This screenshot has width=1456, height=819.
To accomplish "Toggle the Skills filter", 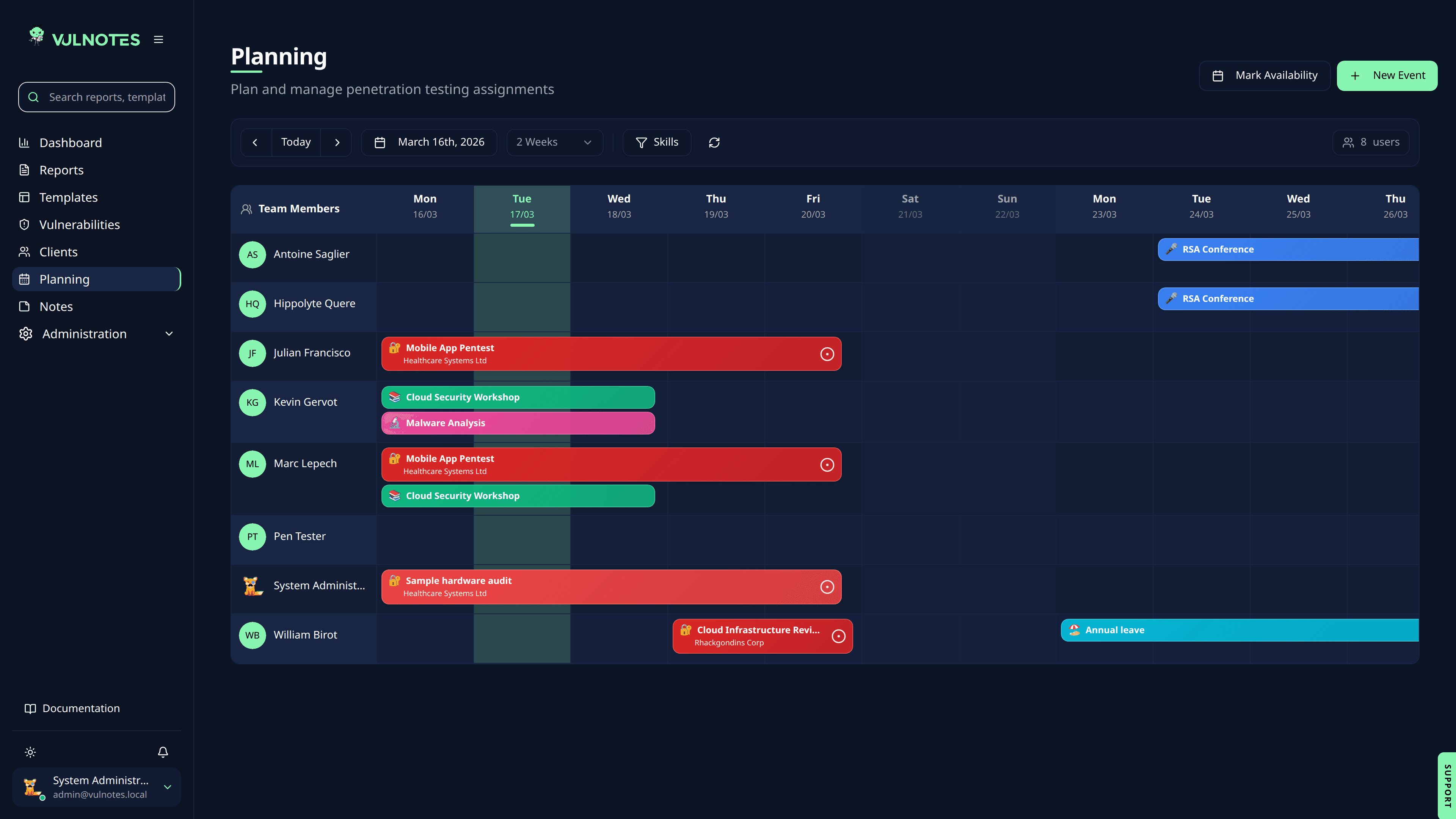I will coord(657,143).
